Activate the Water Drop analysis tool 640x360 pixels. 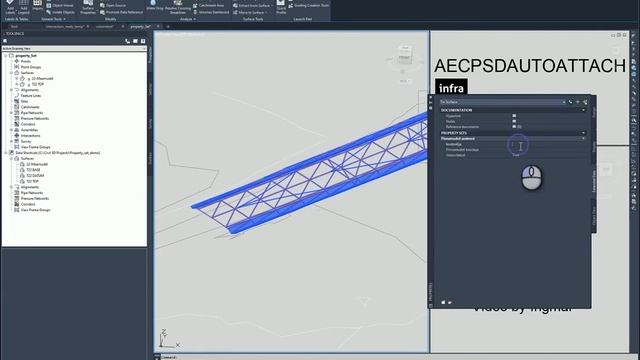pyautogui.click(x=154, y=6)
